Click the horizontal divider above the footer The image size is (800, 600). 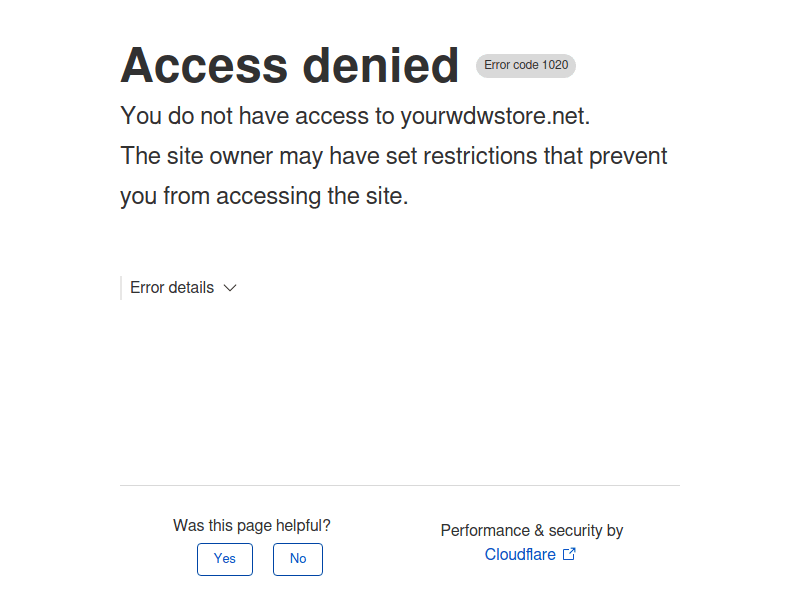(x=400, y=485)
